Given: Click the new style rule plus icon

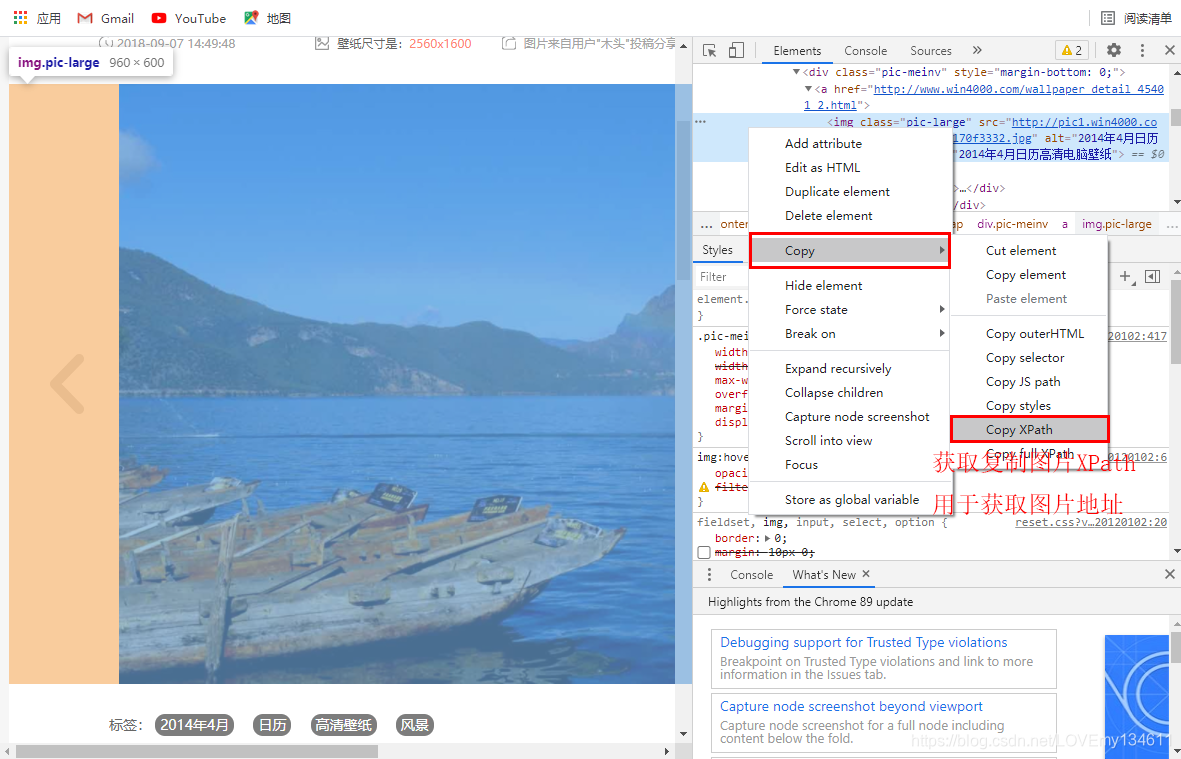Looking at the screenshot, I should click(1126, 277).
